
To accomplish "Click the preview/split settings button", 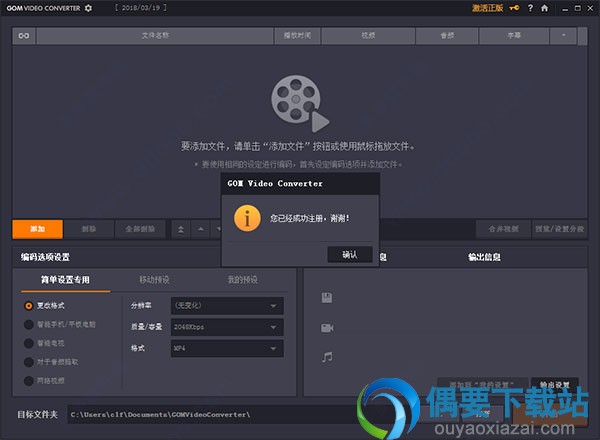I will (x=559, y=229).
